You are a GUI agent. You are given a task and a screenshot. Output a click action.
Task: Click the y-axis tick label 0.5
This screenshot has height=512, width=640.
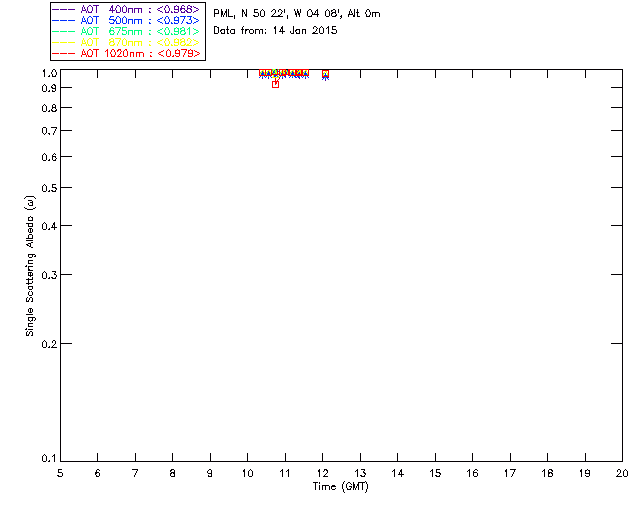coord(49,188)
